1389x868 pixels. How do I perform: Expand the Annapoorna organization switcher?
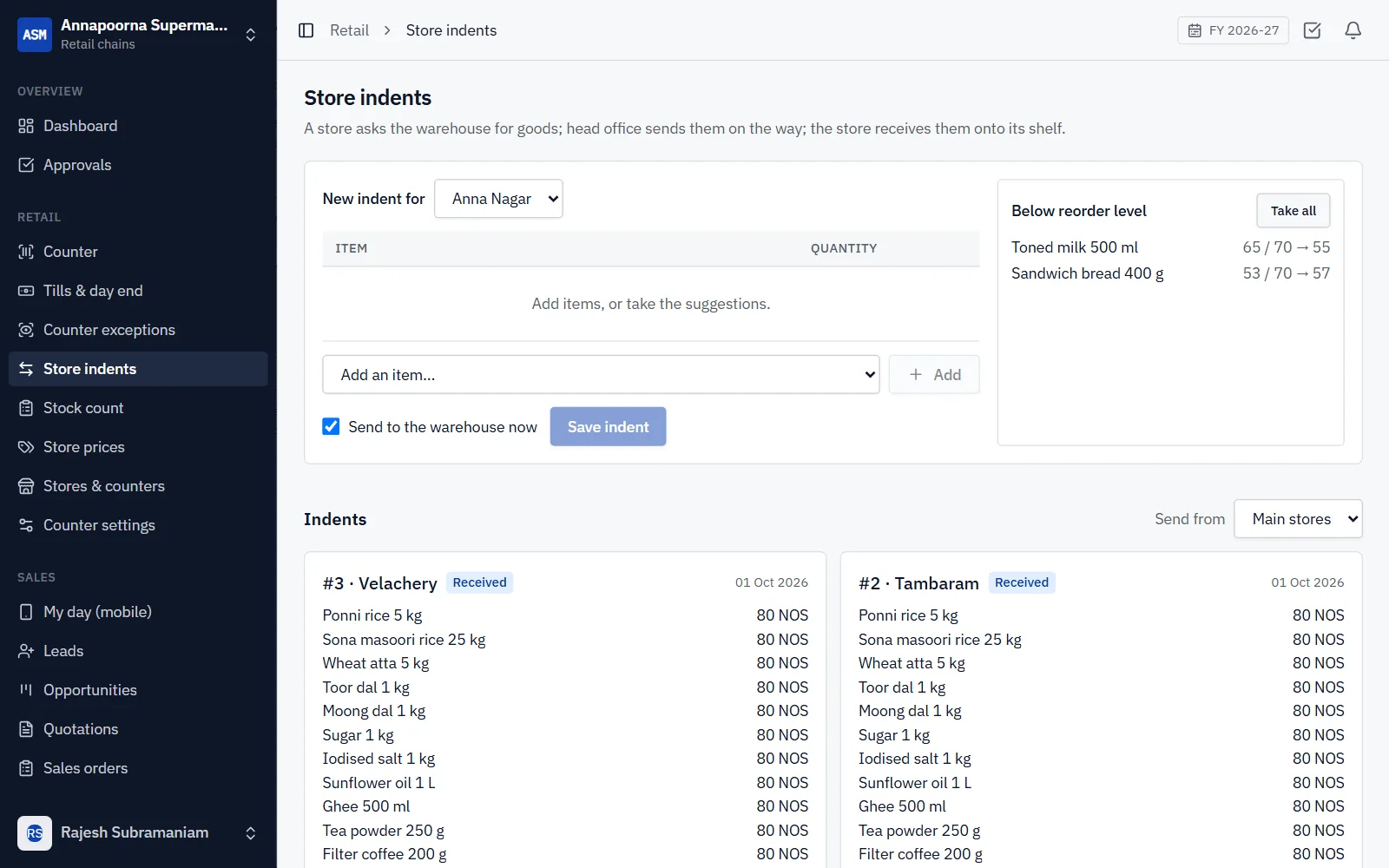click(250, 35)
